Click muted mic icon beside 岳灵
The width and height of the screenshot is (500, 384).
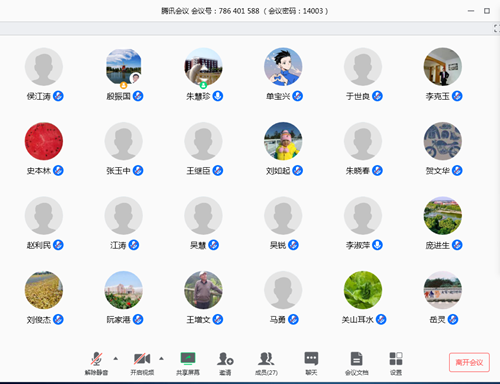pyautogui.click(x=453, y=319)
